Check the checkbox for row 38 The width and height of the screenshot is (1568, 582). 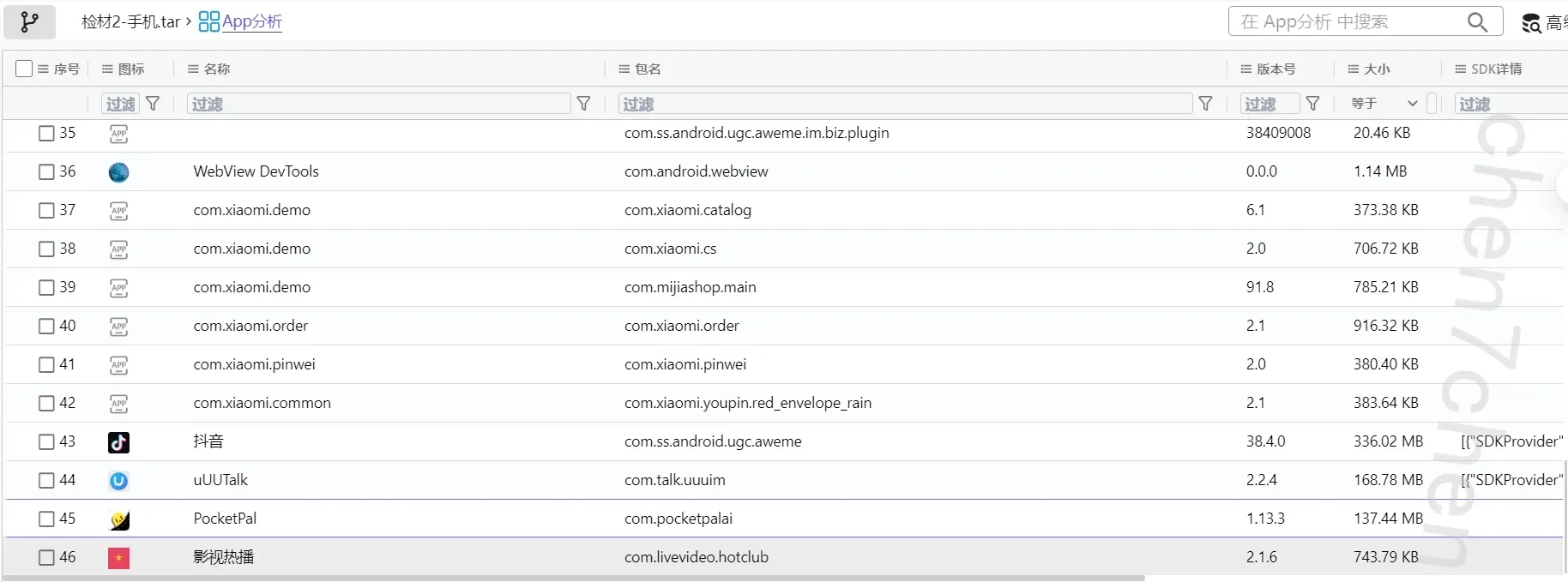[x=46, y=249]
